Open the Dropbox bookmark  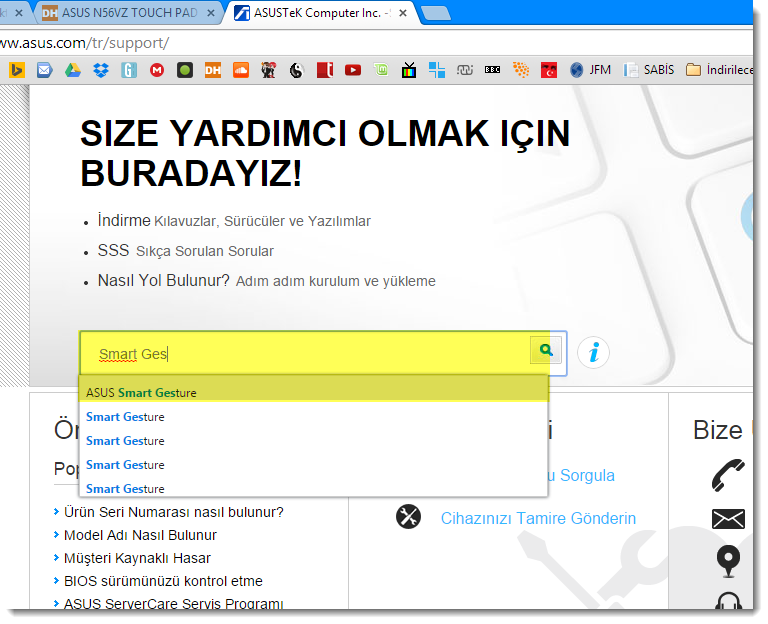(x=101, y=71)
